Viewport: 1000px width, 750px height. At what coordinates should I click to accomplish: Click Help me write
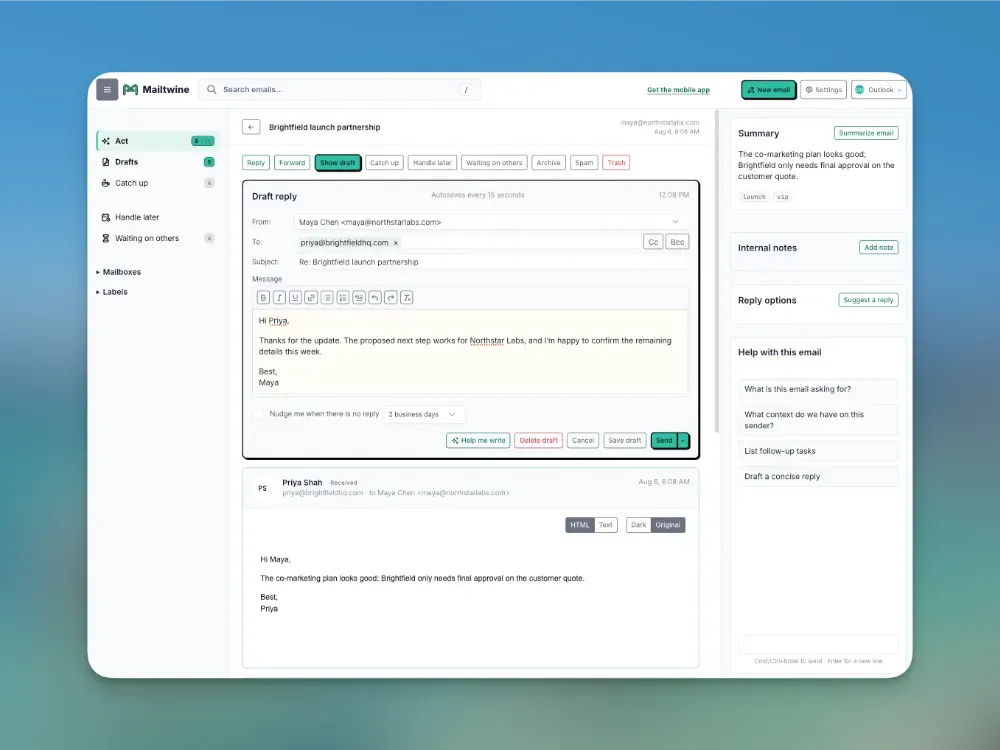[x=478, y=441]
